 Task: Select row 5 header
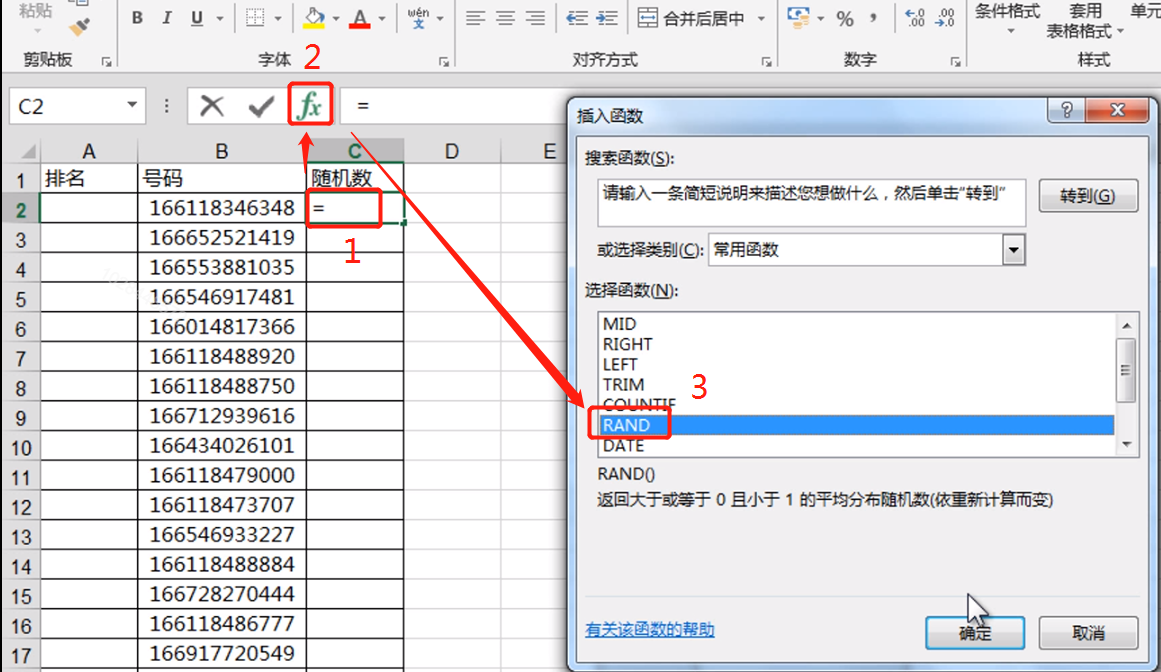21,299
